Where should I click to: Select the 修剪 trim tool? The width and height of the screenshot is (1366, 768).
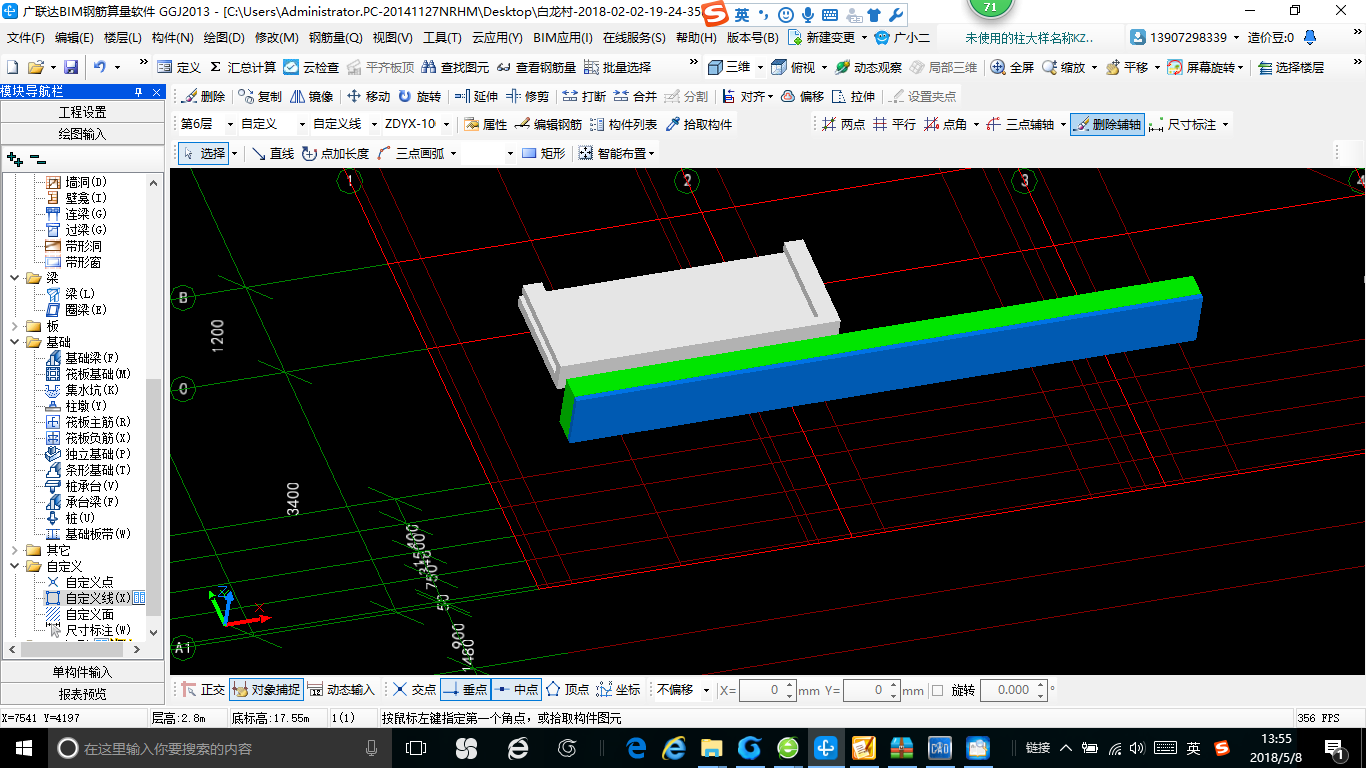pyautogui.click(x=527, y=97)
